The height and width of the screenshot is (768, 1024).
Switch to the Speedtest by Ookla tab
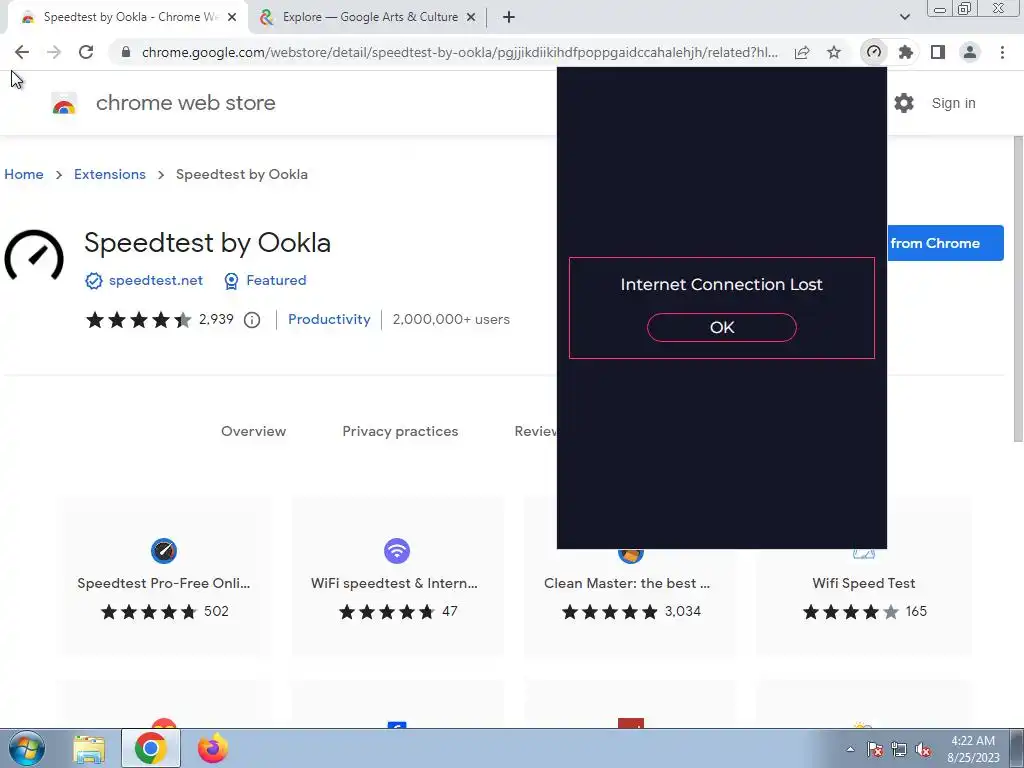click(127, 18)
